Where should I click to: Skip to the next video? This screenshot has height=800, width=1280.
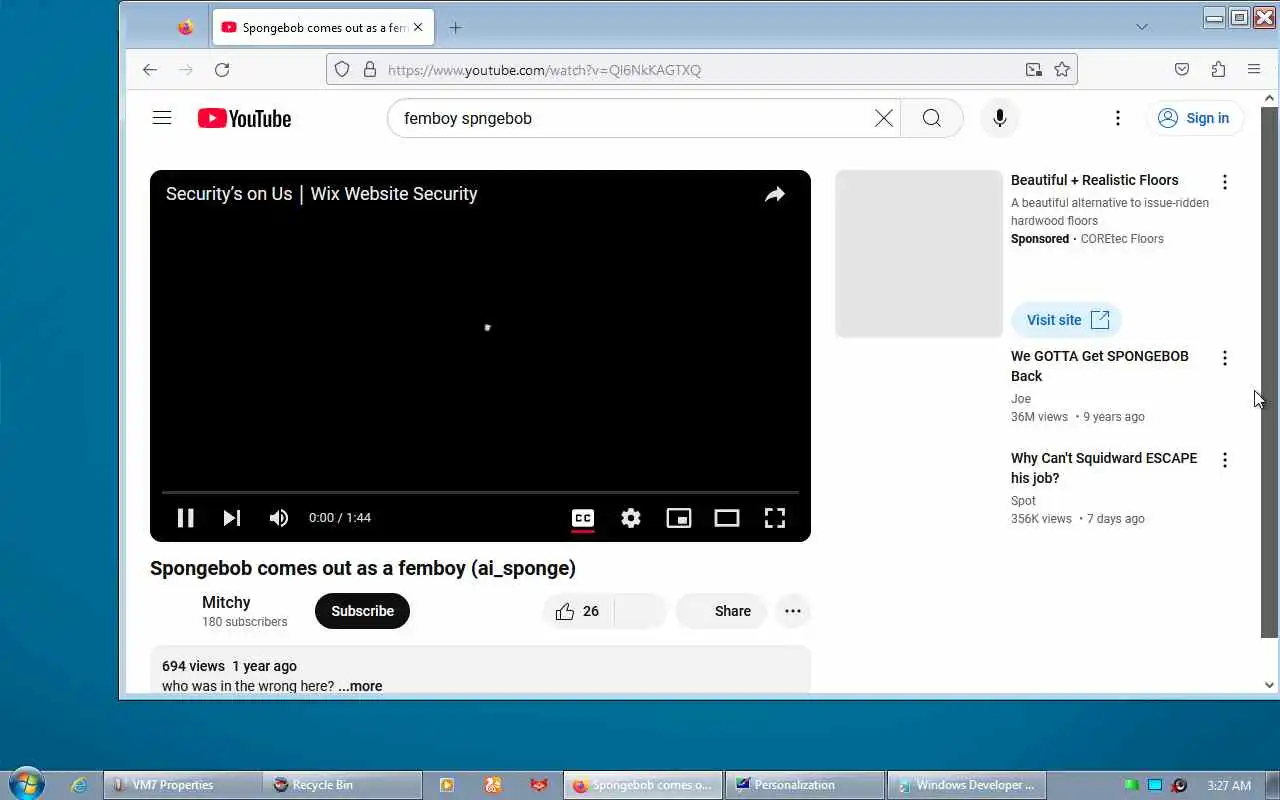[232, 518]
